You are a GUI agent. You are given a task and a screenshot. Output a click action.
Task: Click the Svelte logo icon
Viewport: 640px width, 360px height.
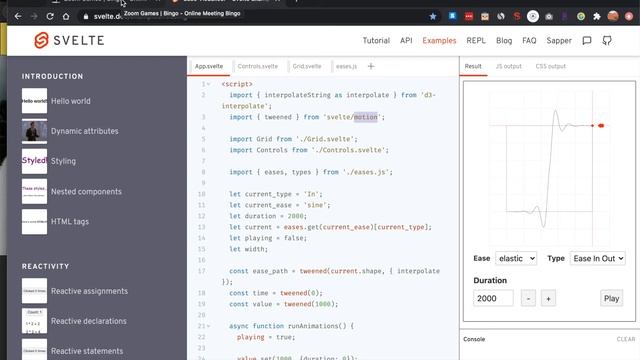[x=41, y=40]
